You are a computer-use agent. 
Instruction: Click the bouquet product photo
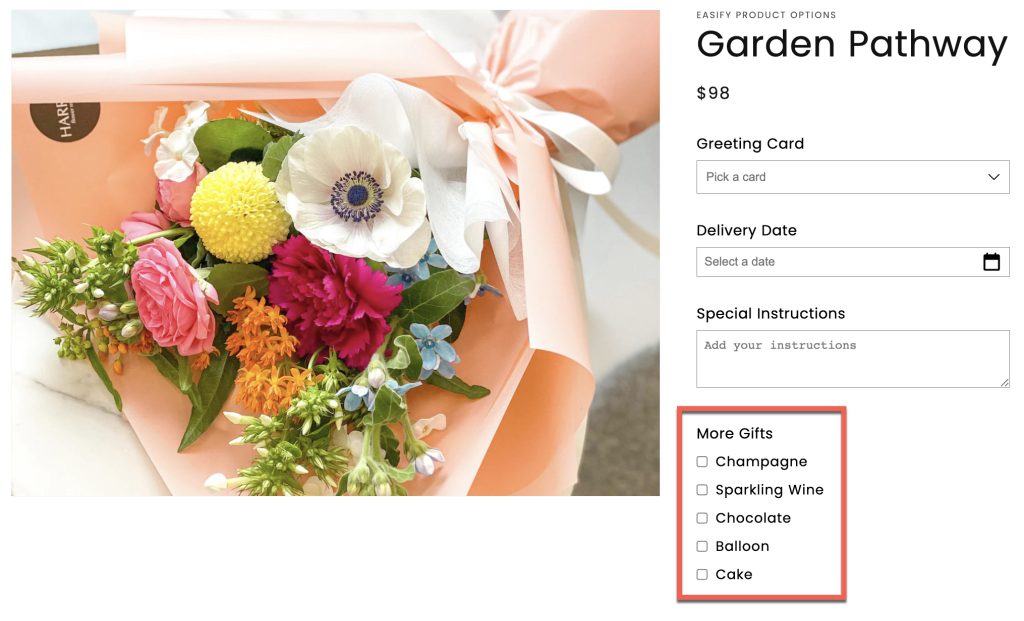click(335, 253)
